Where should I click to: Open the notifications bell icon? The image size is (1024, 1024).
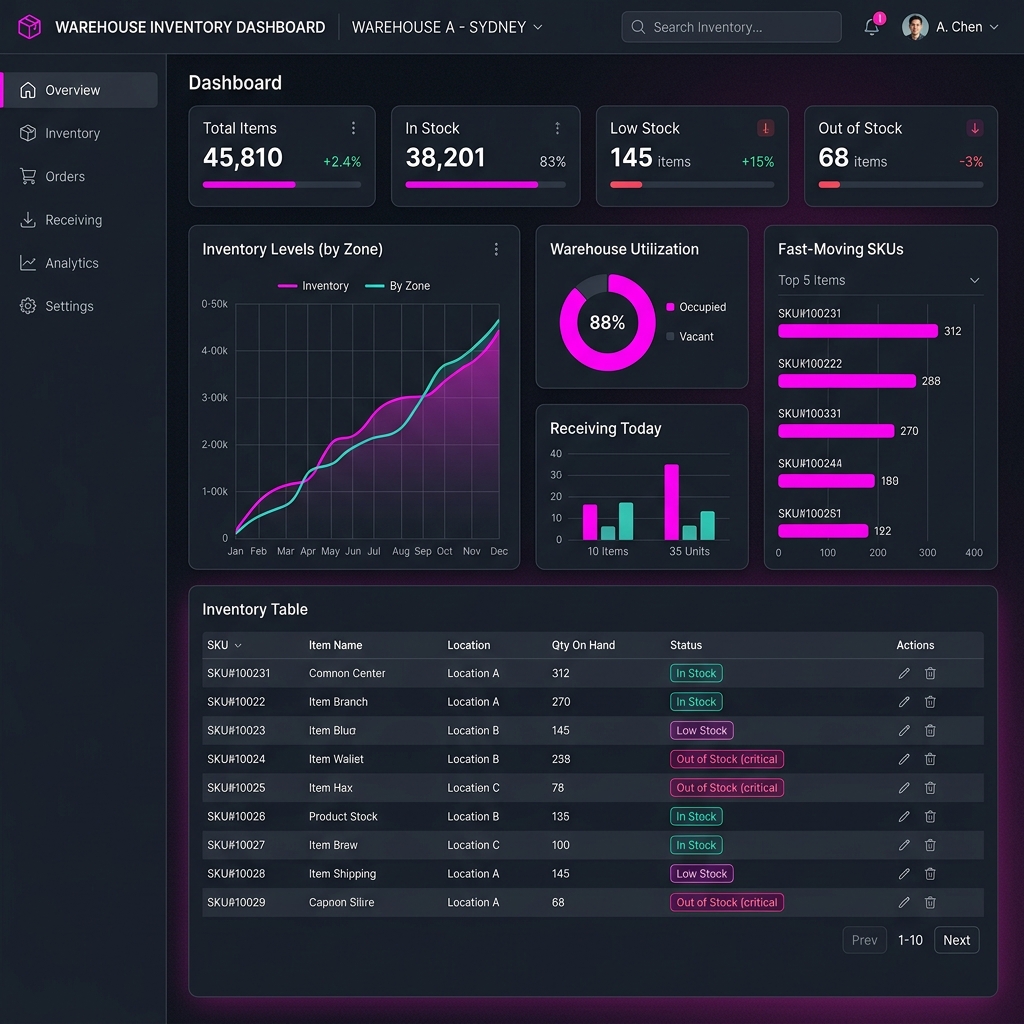[x=871, y=27]
